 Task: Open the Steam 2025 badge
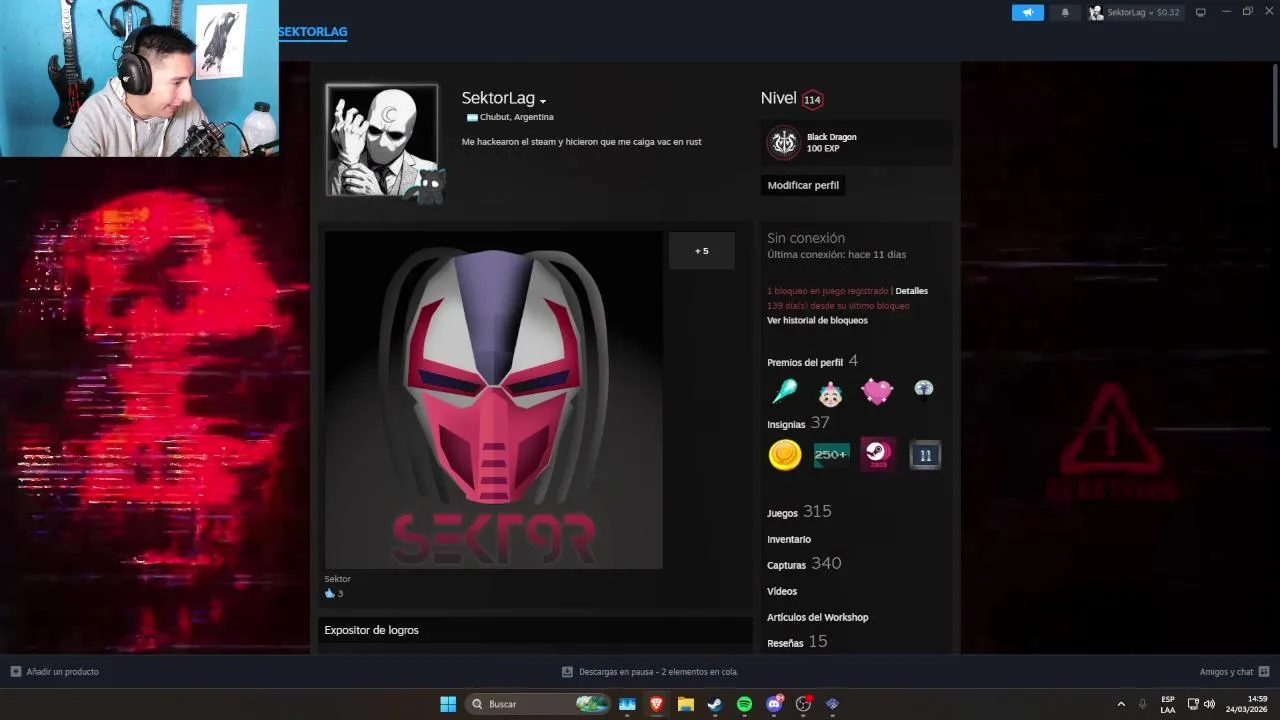pos(878,455)
